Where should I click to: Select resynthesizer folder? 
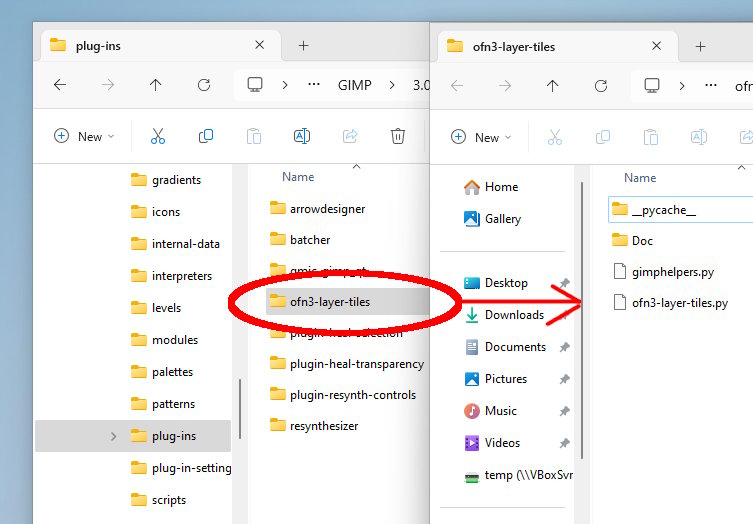(x=314, y=426)
